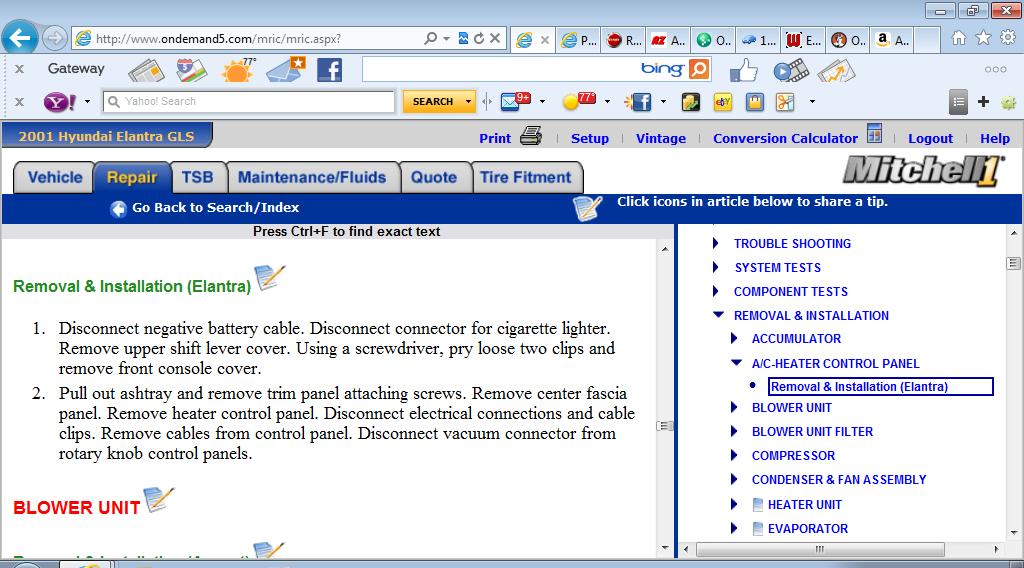
Task: Open the Yahoo SEARCH button dropdown arrow
Action: pos(468,102)
